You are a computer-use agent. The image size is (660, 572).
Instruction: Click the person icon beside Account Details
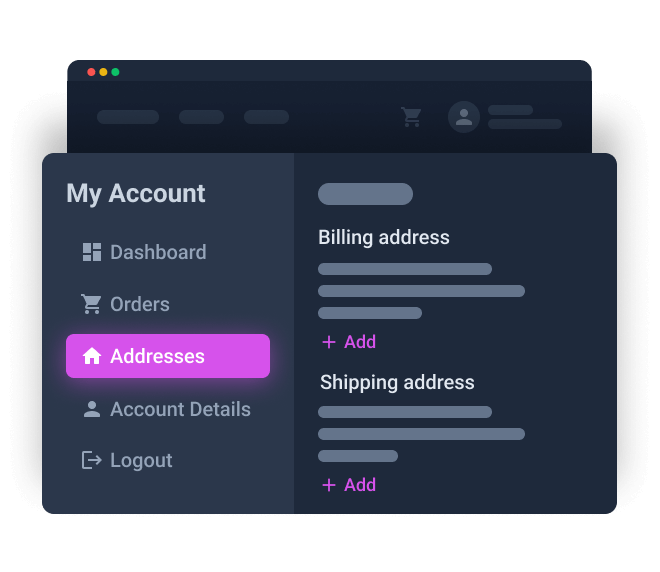click(92, 409)
